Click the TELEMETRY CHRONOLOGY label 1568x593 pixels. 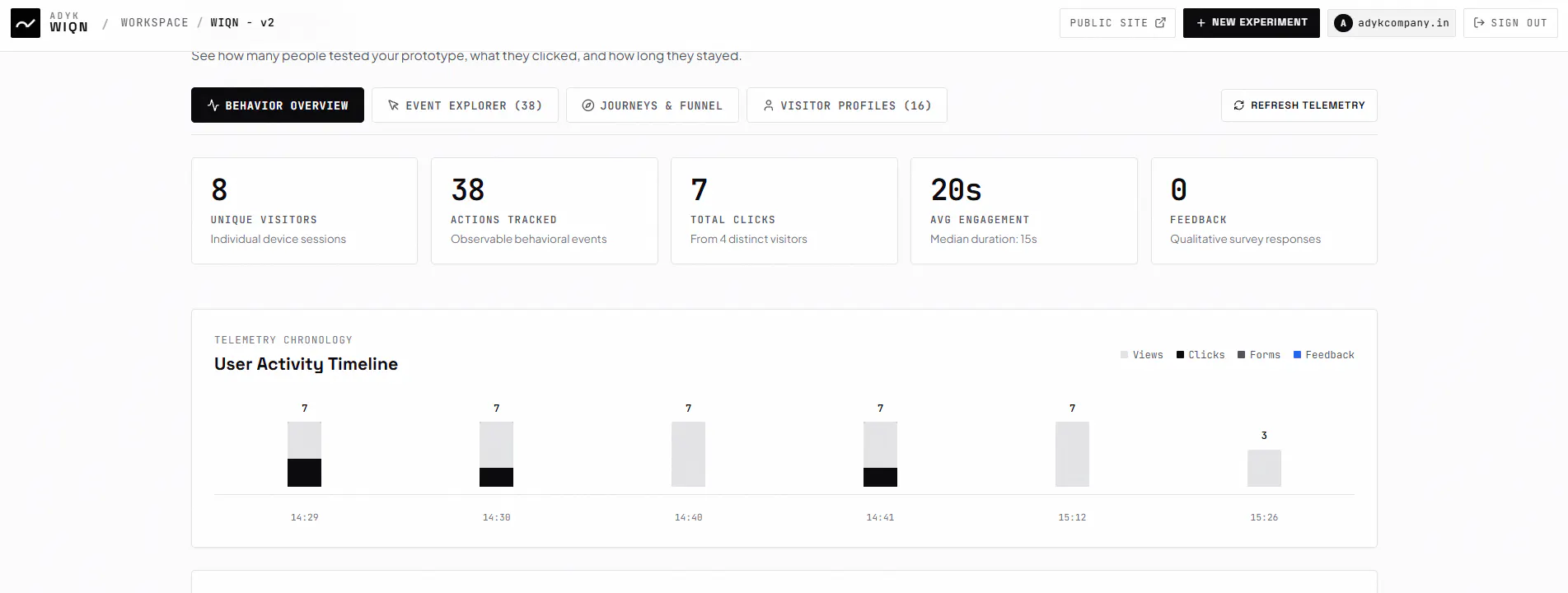[283, 340]
